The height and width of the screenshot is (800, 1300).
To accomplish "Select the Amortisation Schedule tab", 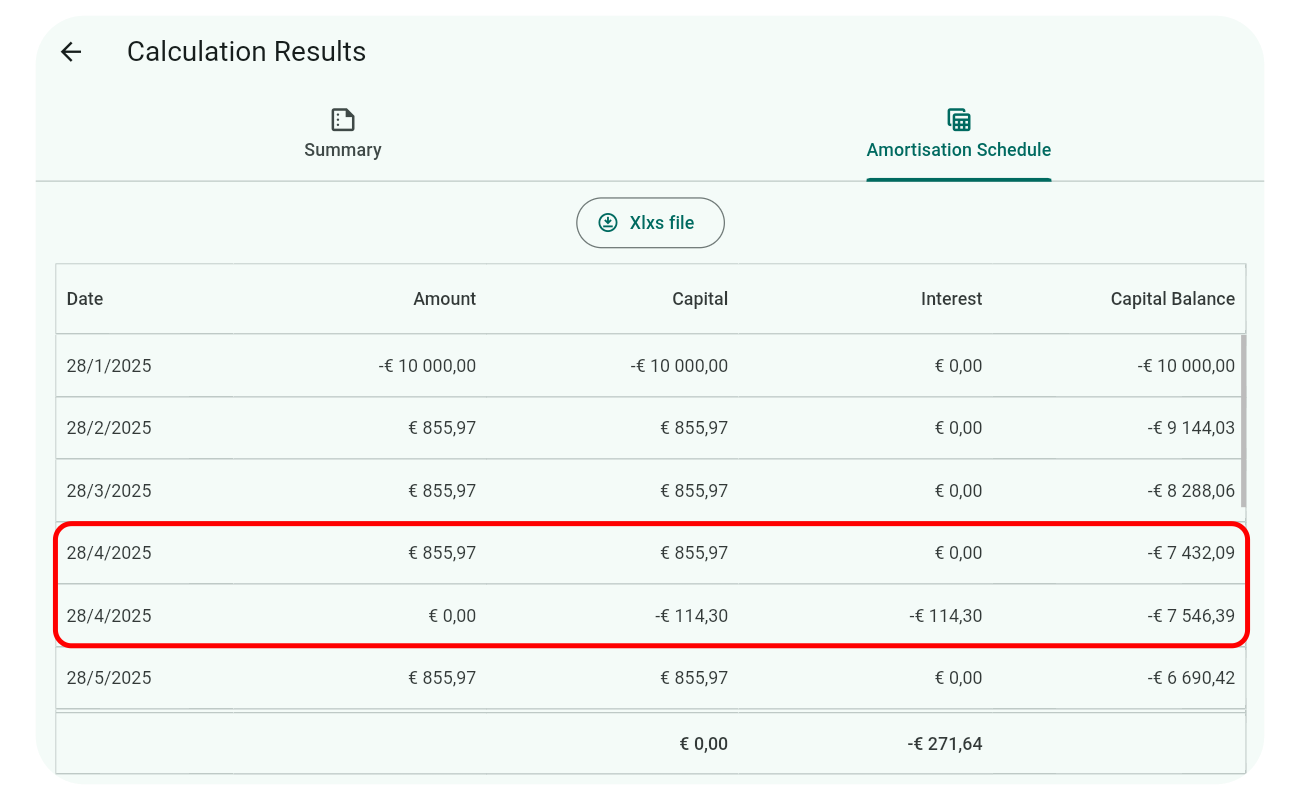I will (x=958, y=134).
